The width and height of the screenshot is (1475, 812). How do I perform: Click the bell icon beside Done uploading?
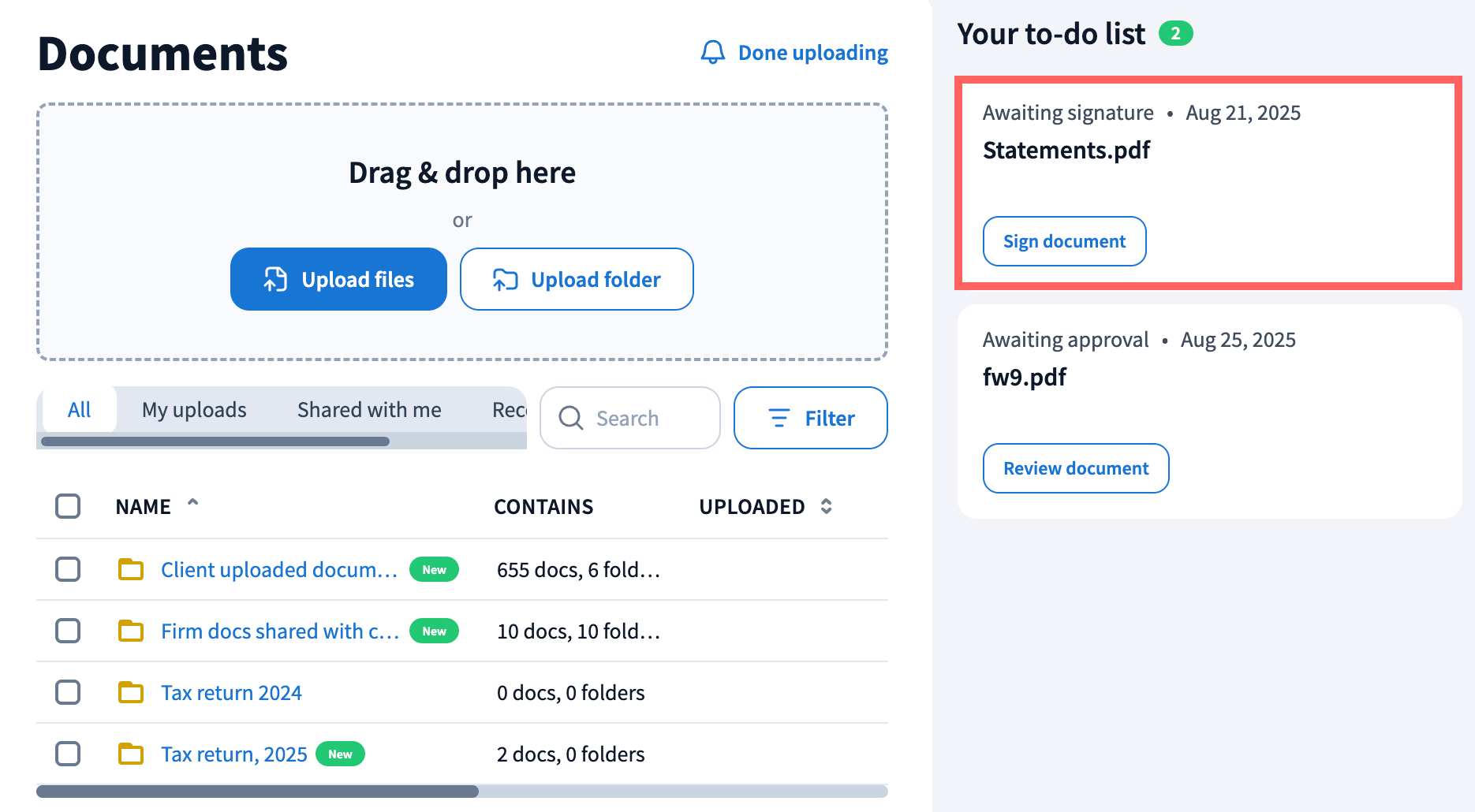coord(712,53)
